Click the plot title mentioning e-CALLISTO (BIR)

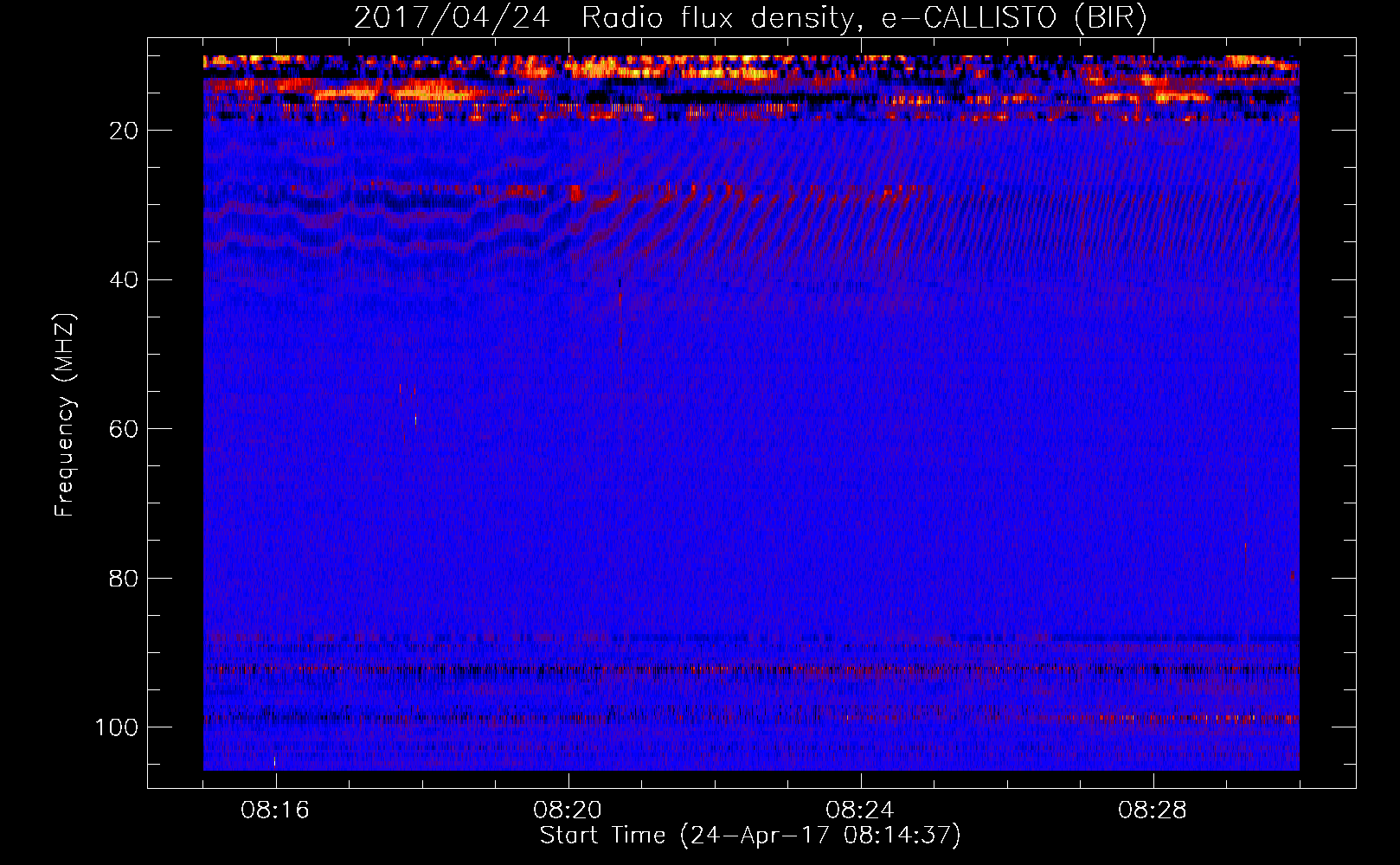point(751,17)
